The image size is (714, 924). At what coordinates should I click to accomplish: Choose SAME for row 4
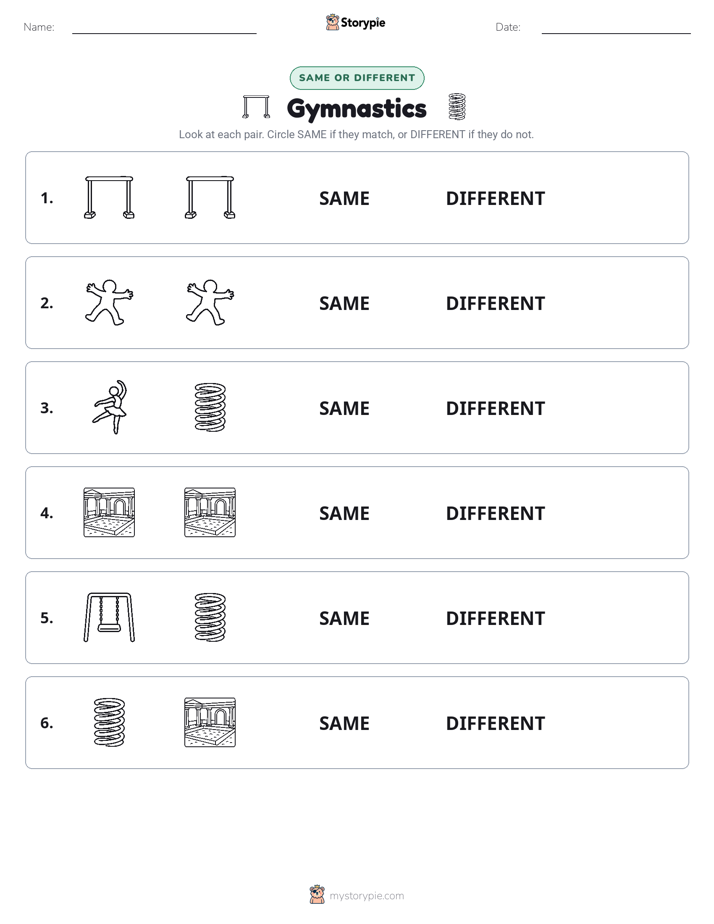click(344, 513)
